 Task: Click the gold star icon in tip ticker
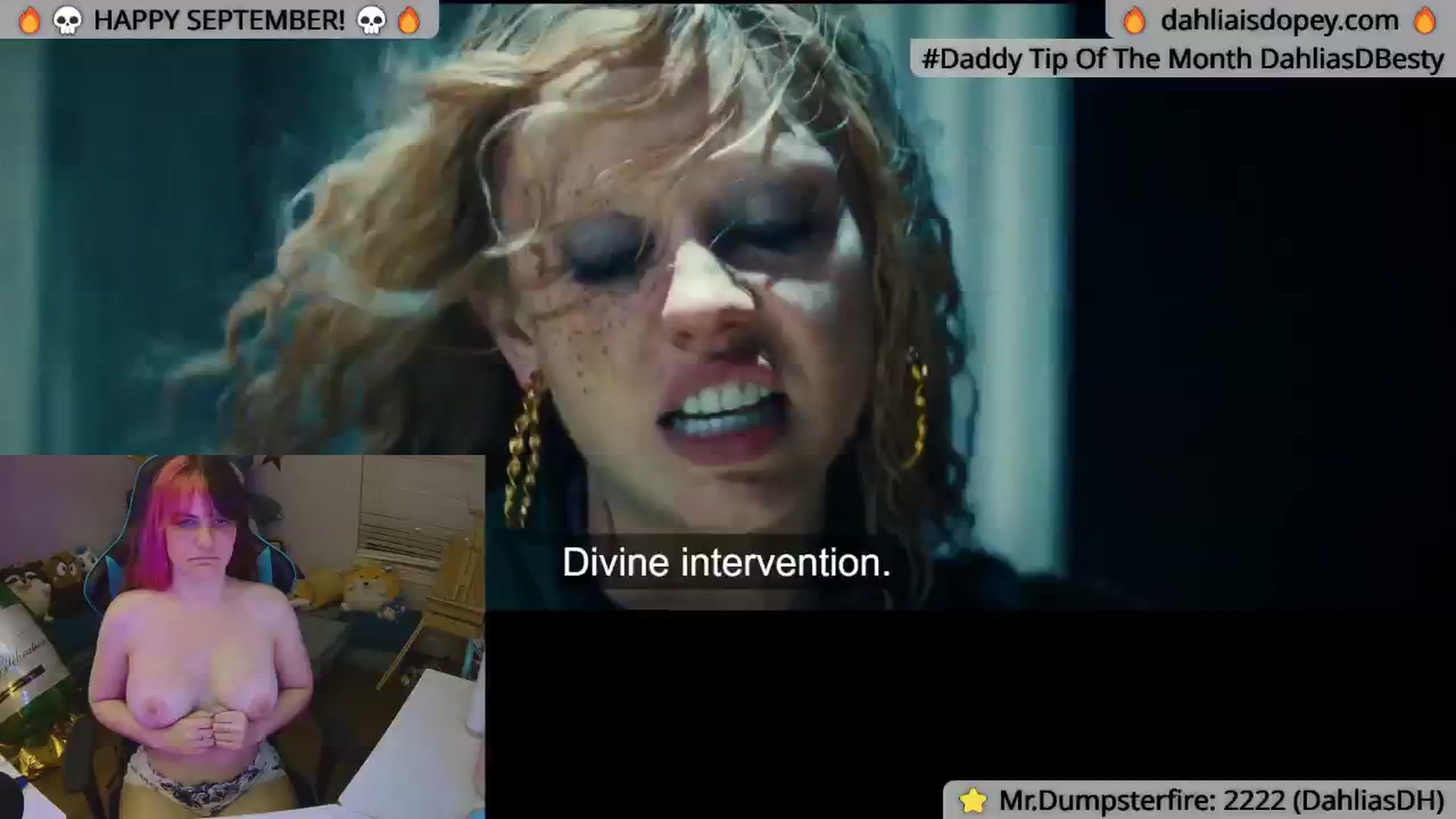973,800
